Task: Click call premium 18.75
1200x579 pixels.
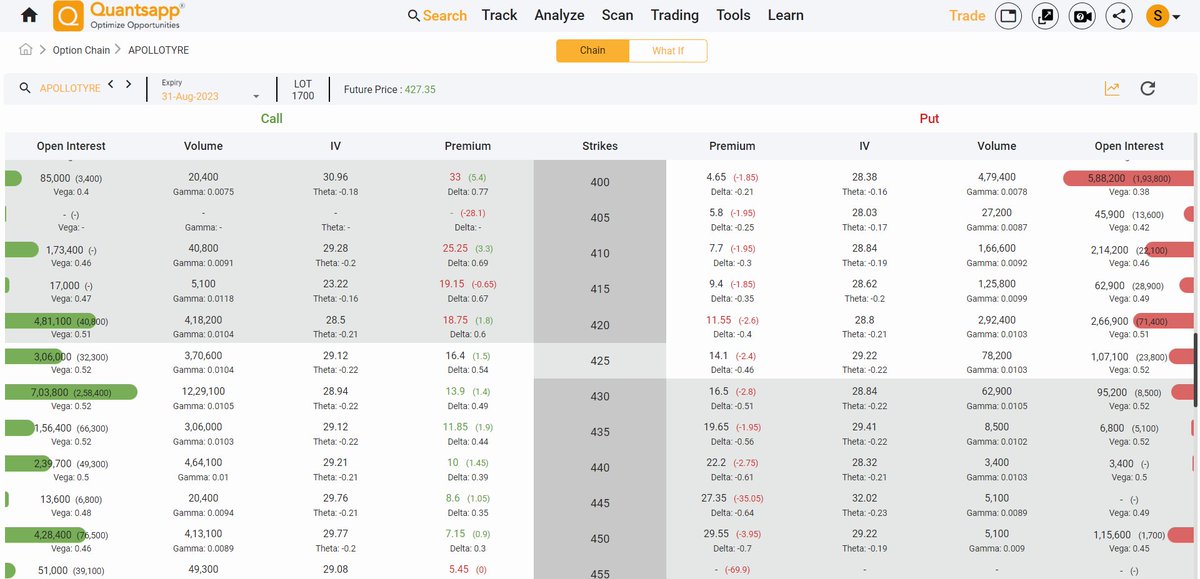Action: (455, 320)
